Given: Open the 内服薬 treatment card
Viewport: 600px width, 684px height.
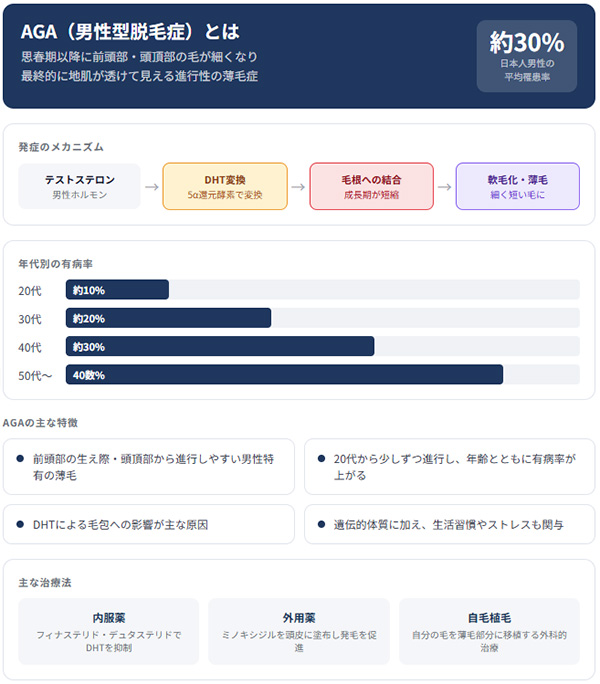Looking at the screenshot, I should click(109, 631).
